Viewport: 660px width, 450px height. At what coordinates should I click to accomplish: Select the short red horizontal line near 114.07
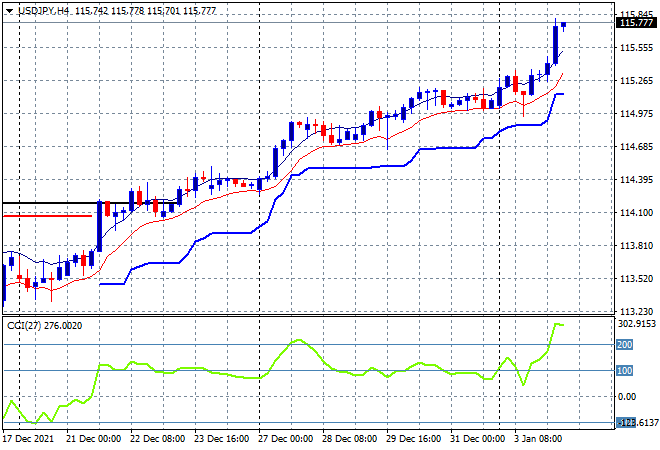click(47, 216)
